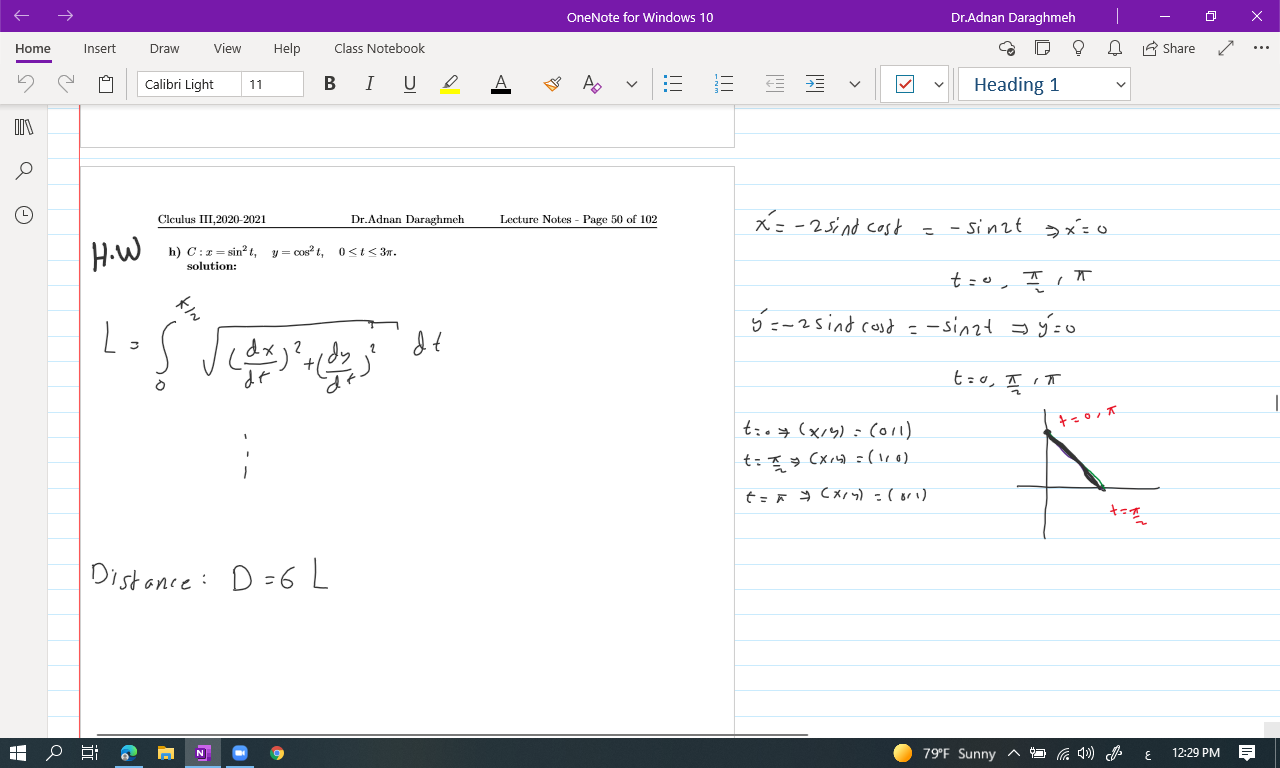Viewport: 1280px width, 768px height.
Task: Open the Heading 1 styles dropdown
Action: 1044,85
